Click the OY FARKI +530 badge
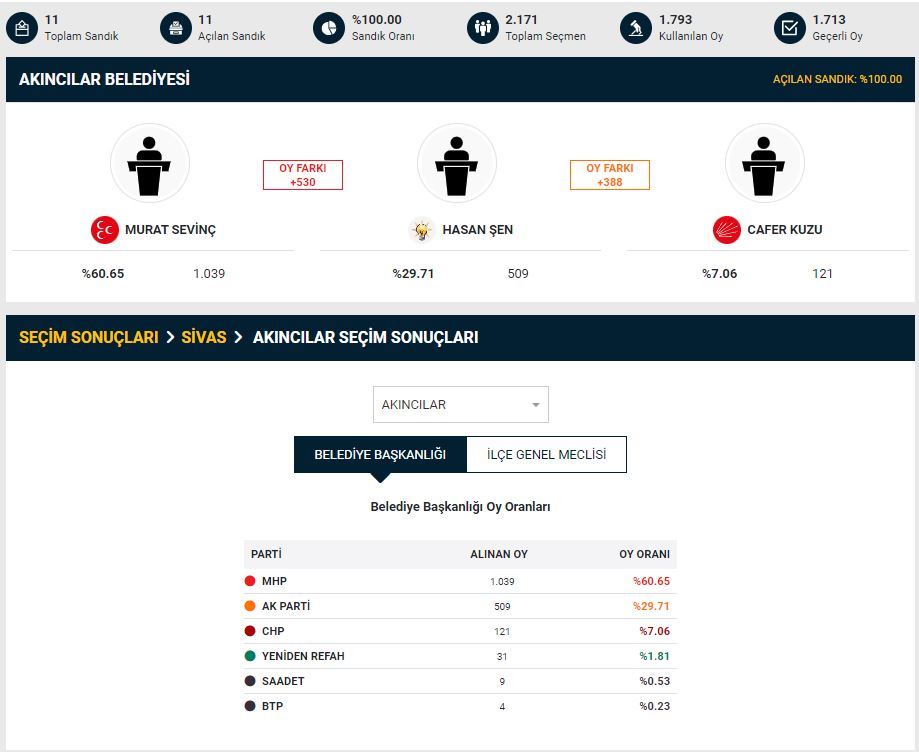This screenshot has width=919, height=752. [303, 175]
